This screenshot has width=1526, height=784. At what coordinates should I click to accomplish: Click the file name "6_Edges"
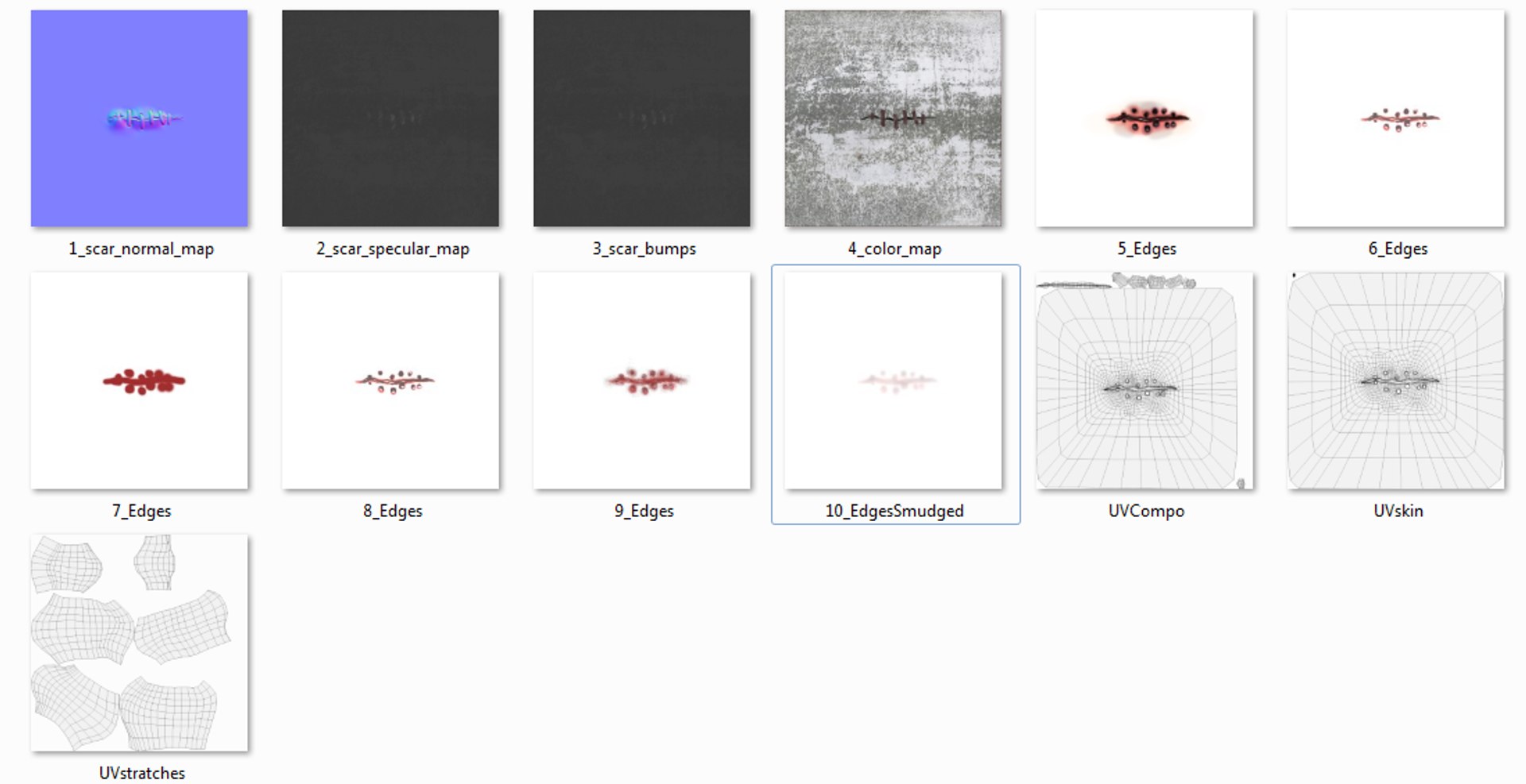click(x=1397, y=249)
